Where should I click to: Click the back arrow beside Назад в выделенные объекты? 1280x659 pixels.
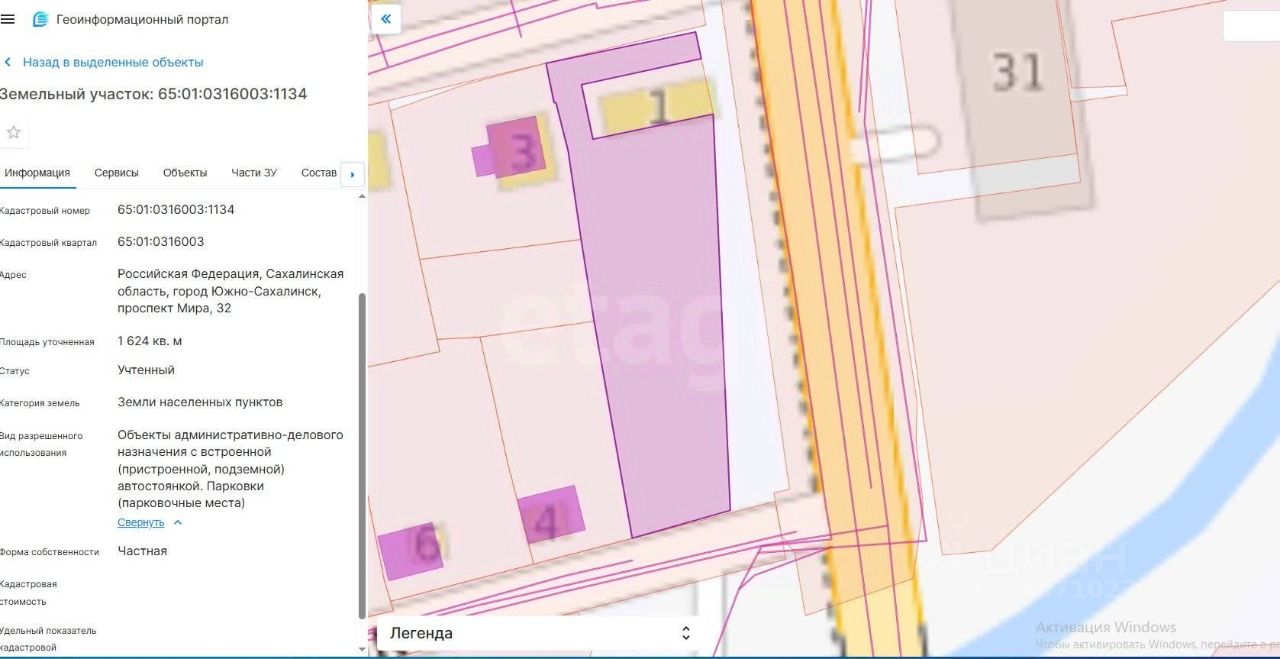tap(8, 62)
